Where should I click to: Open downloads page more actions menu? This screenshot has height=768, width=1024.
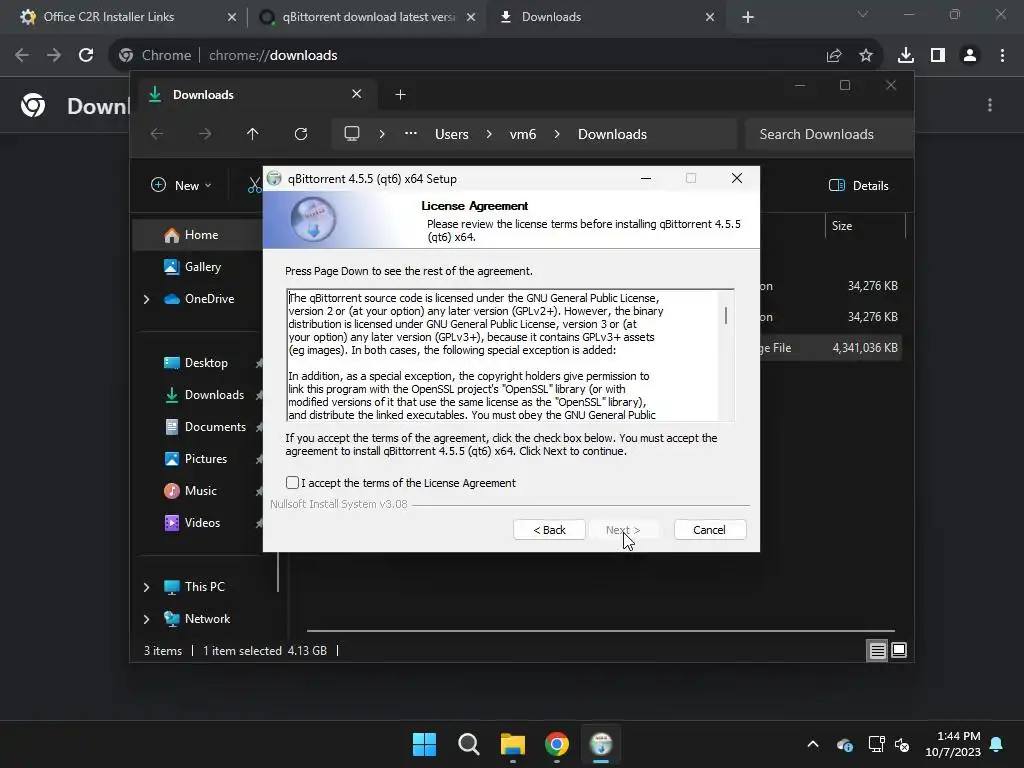tap(990, 105)
